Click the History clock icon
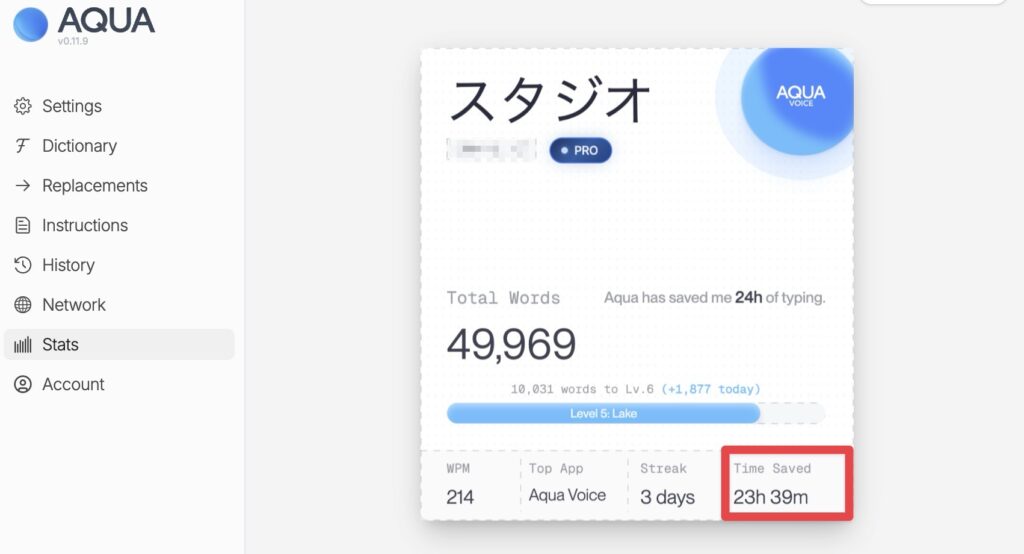Screen dimensions: 1024x554 [x=23, y=265]
